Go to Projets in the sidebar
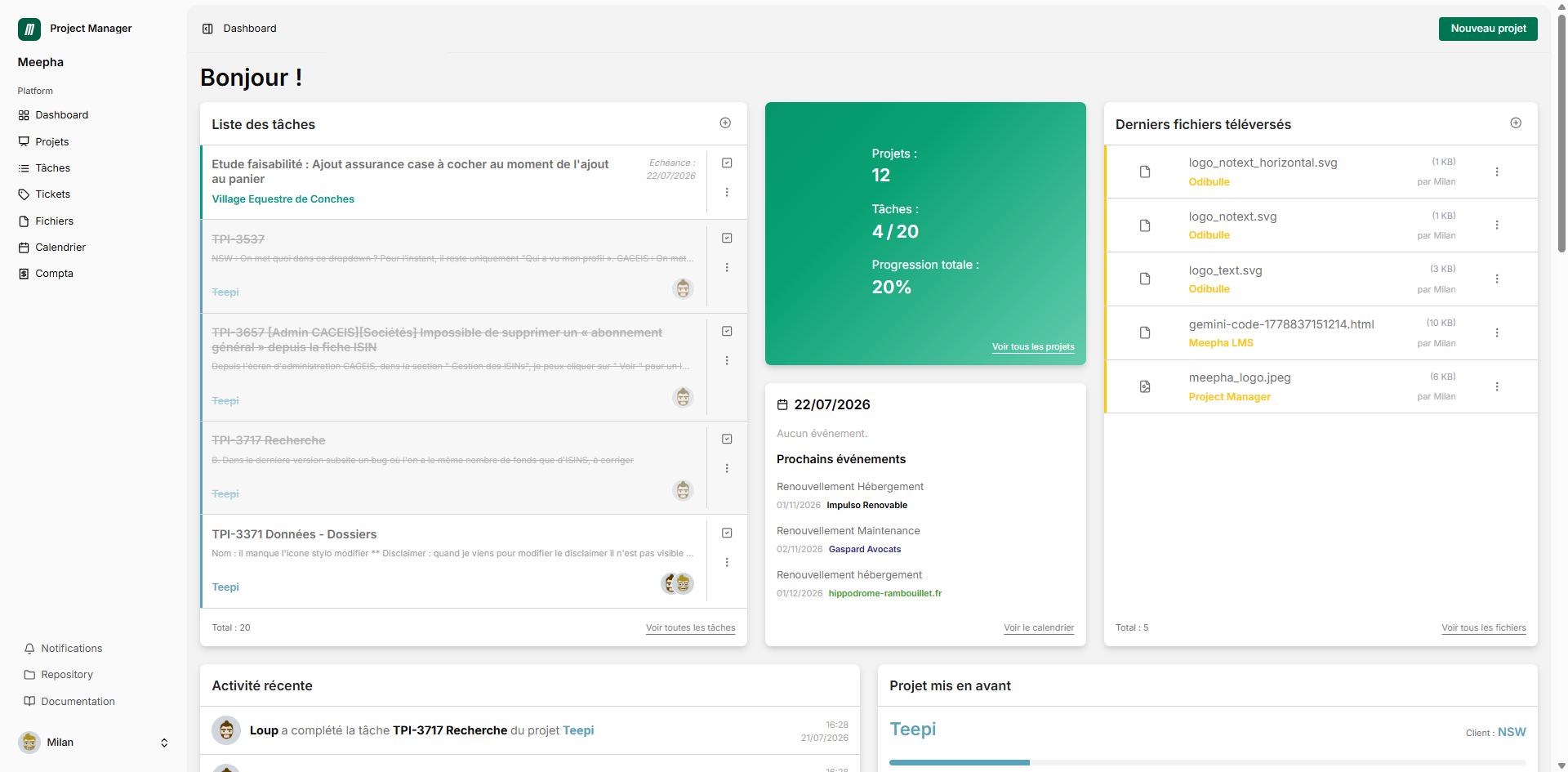Image resolution: width=1568 pixels, height=772 pixels. pyautogui.click(x=94, y=141)
